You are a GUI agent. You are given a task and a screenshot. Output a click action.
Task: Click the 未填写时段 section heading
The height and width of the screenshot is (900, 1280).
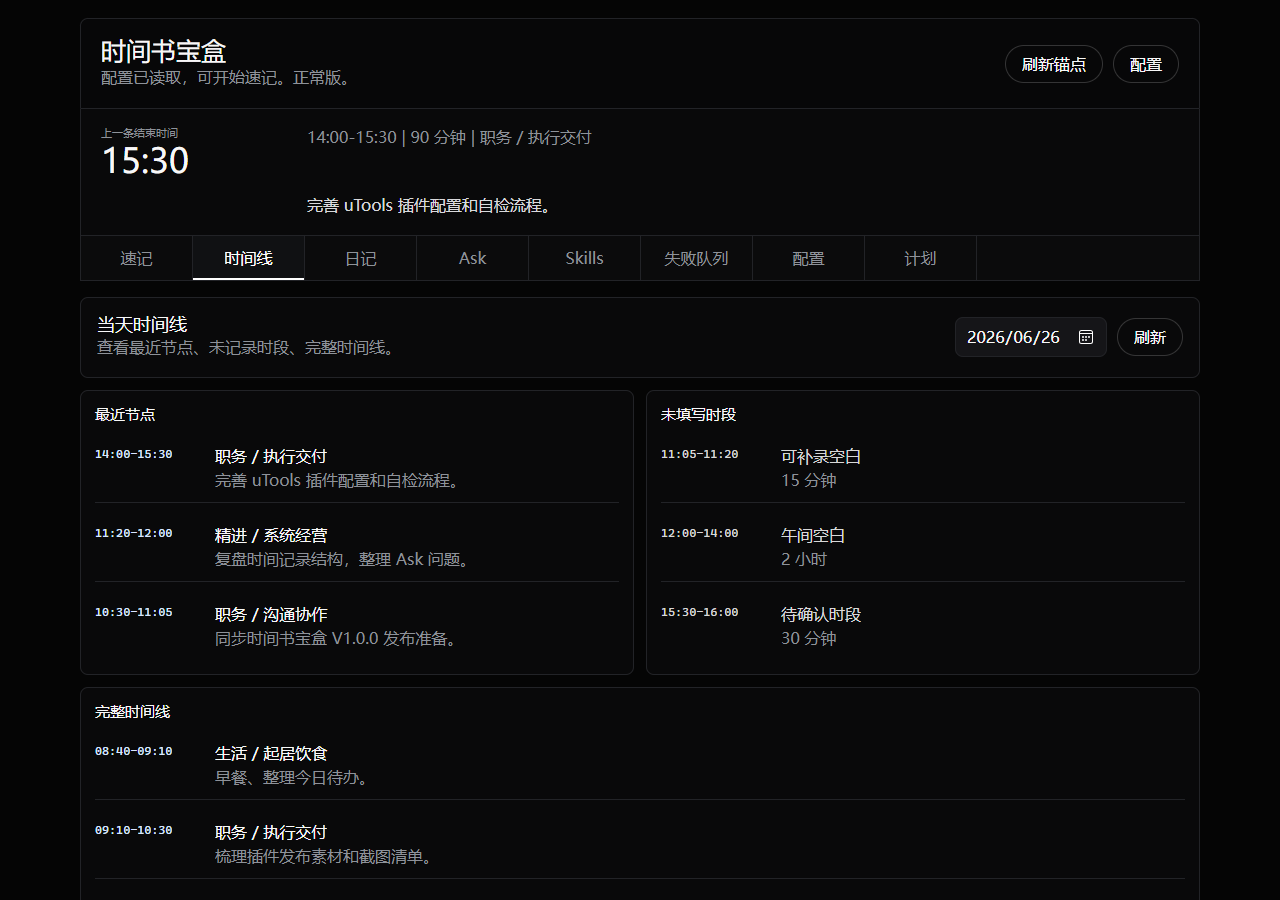[699, 414]
